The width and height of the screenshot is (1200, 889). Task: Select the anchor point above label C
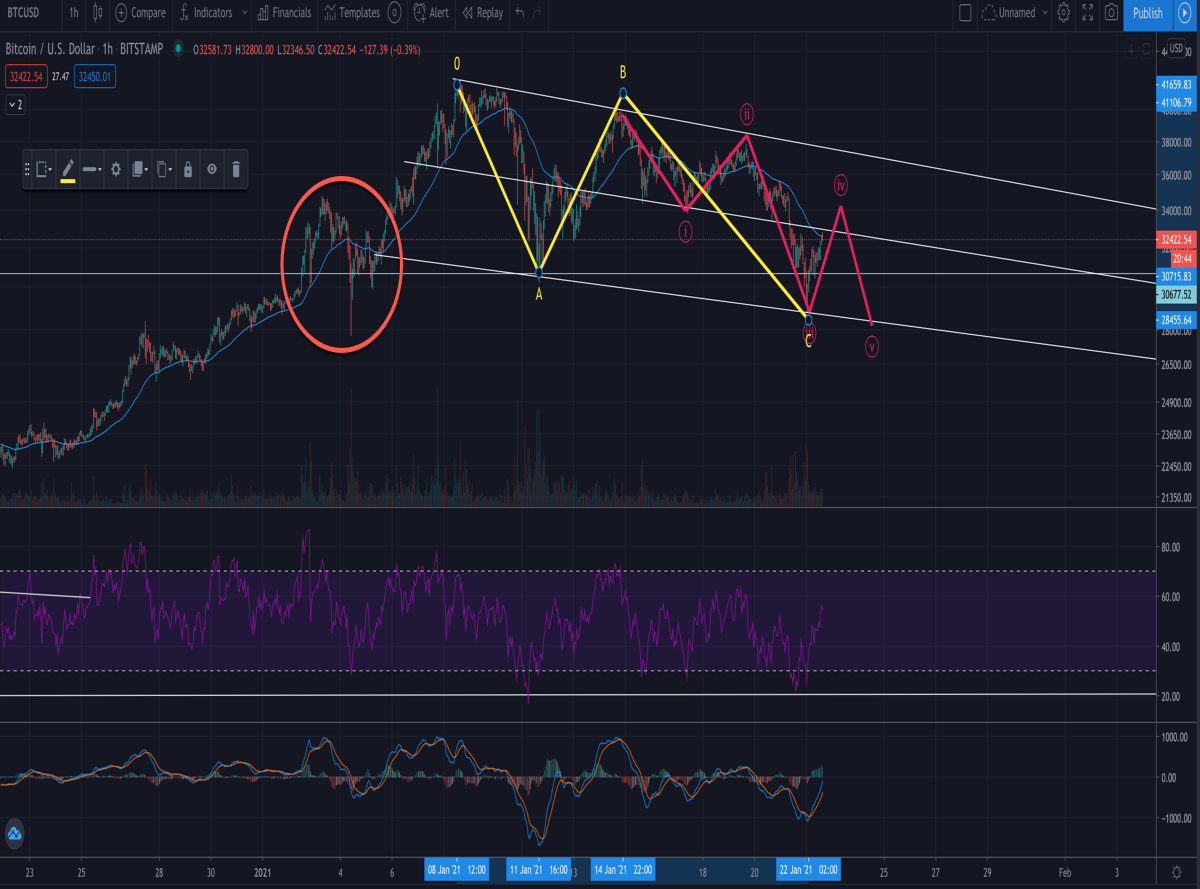(x=808, y=319)
